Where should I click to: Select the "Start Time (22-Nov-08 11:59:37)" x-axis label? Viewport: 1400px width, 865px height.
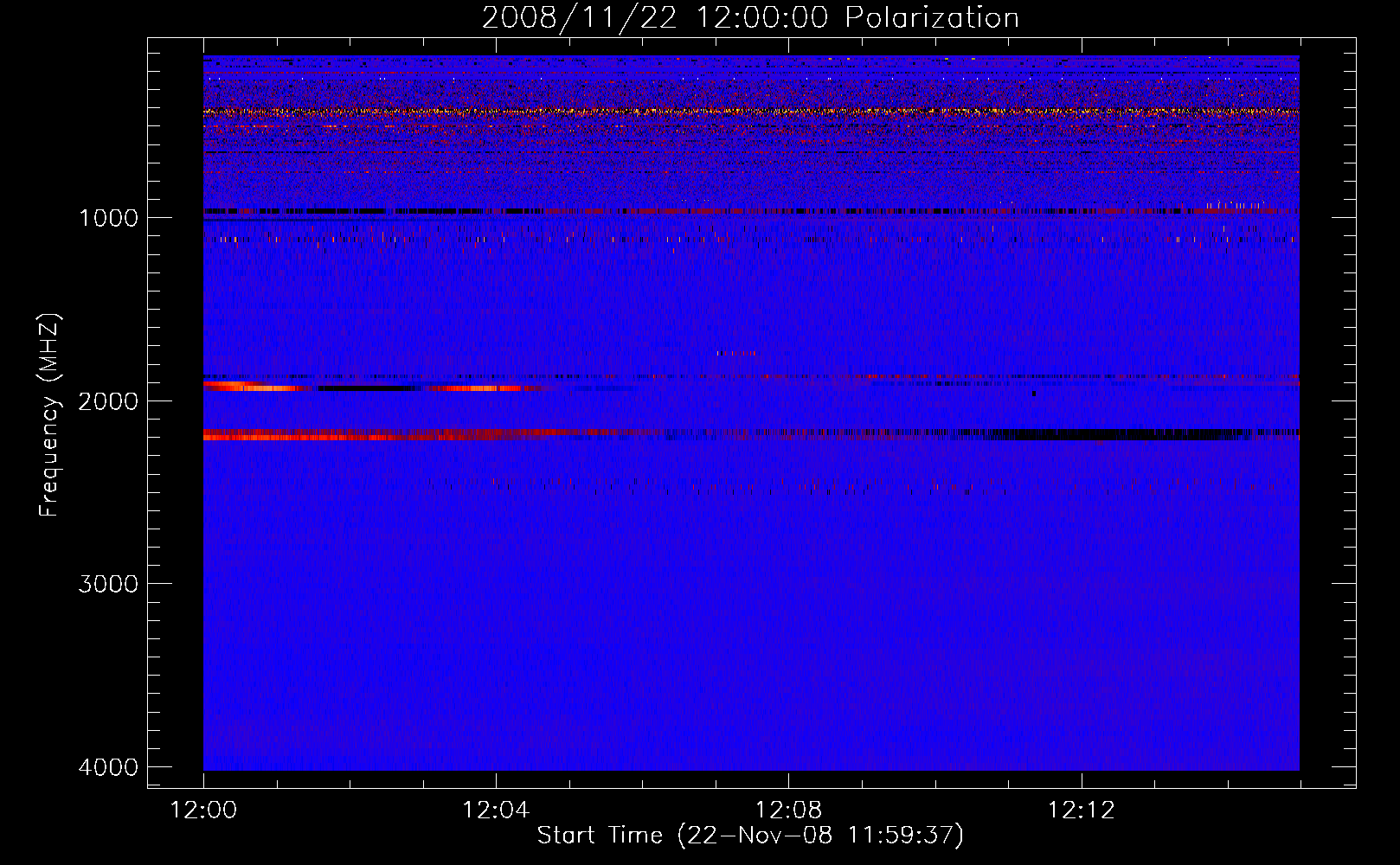750,836
